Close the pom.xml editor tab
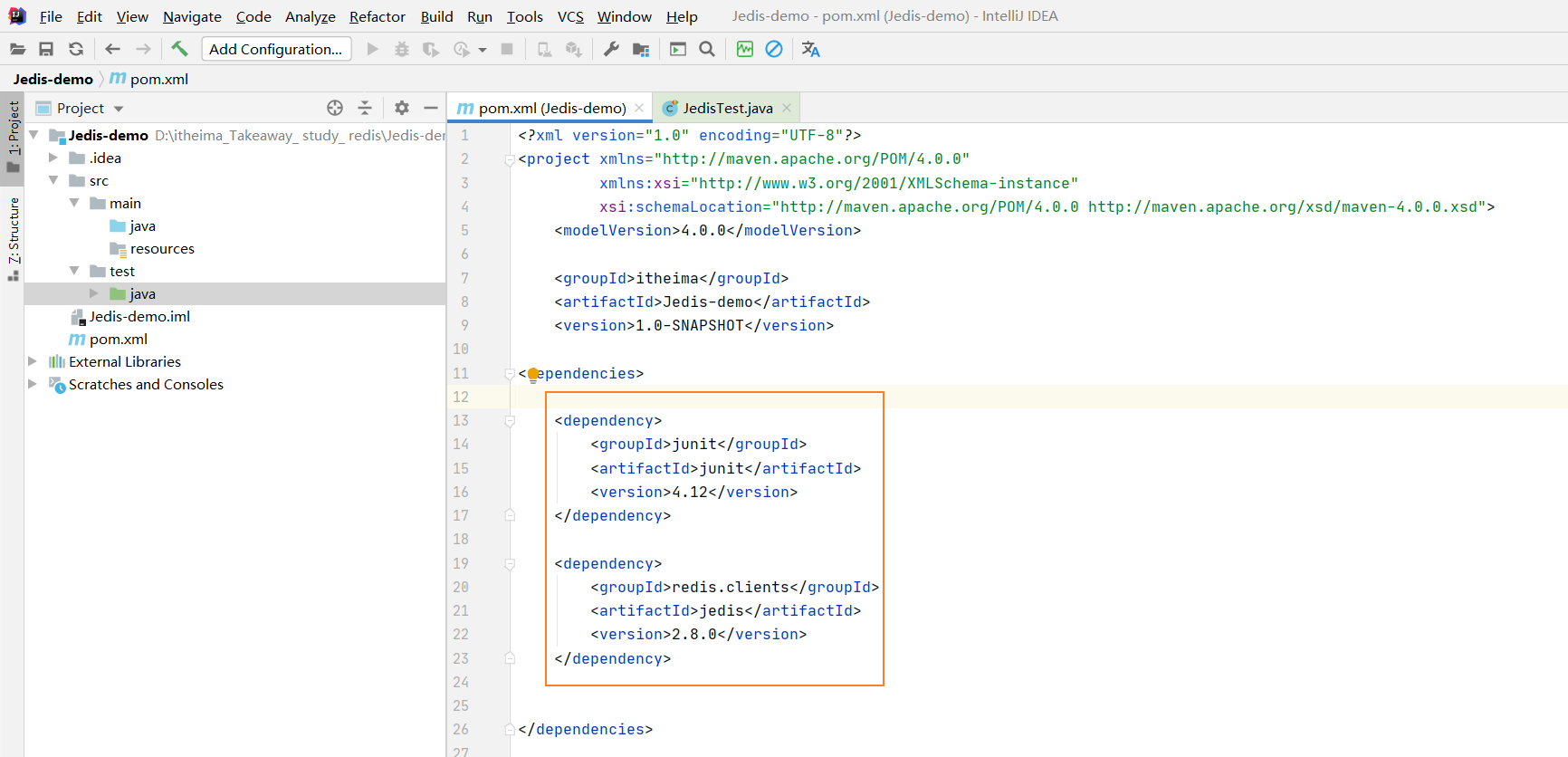1568x757 pixels. pos(639,108)
